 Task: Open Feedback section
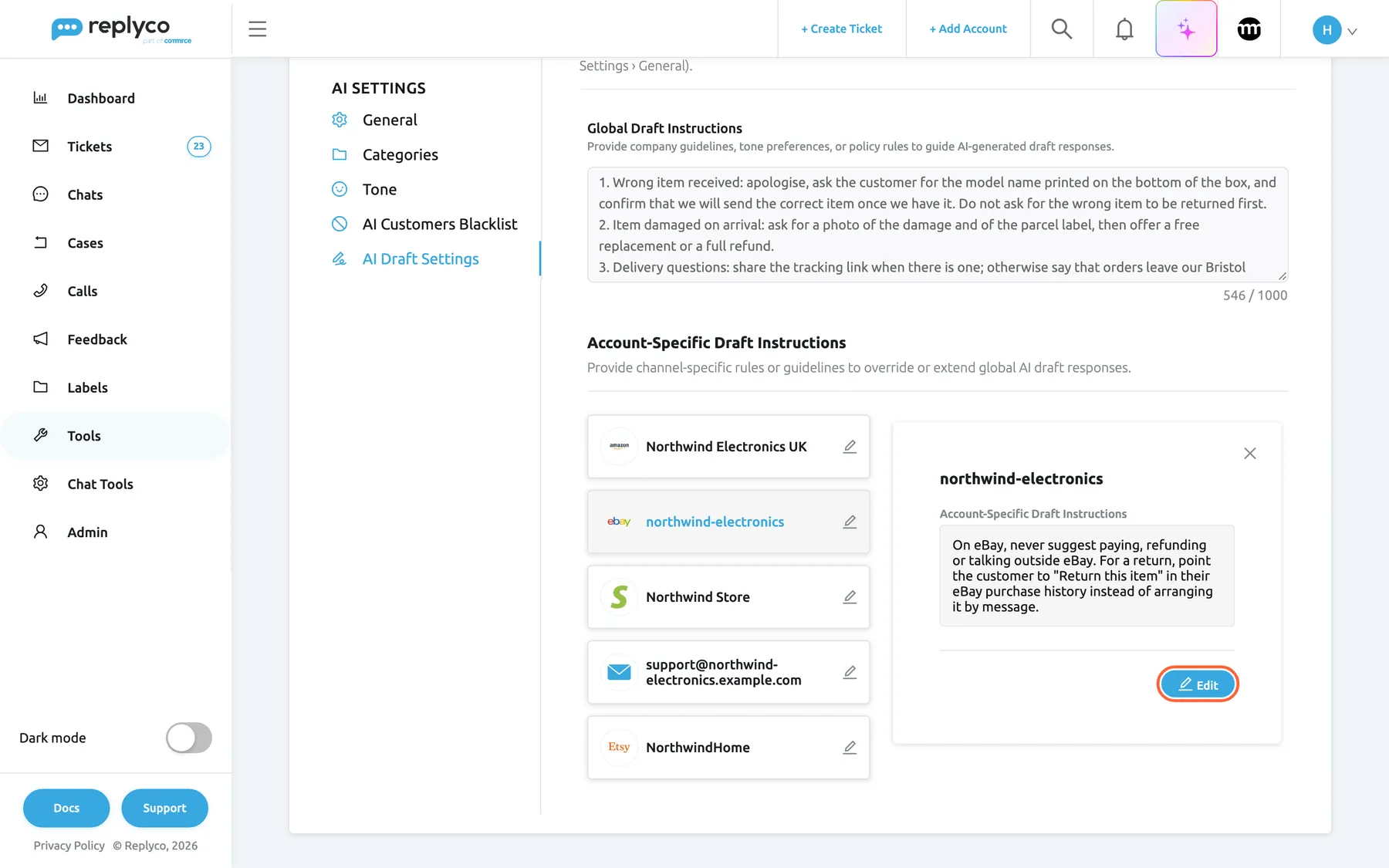(x=116, y=339)
